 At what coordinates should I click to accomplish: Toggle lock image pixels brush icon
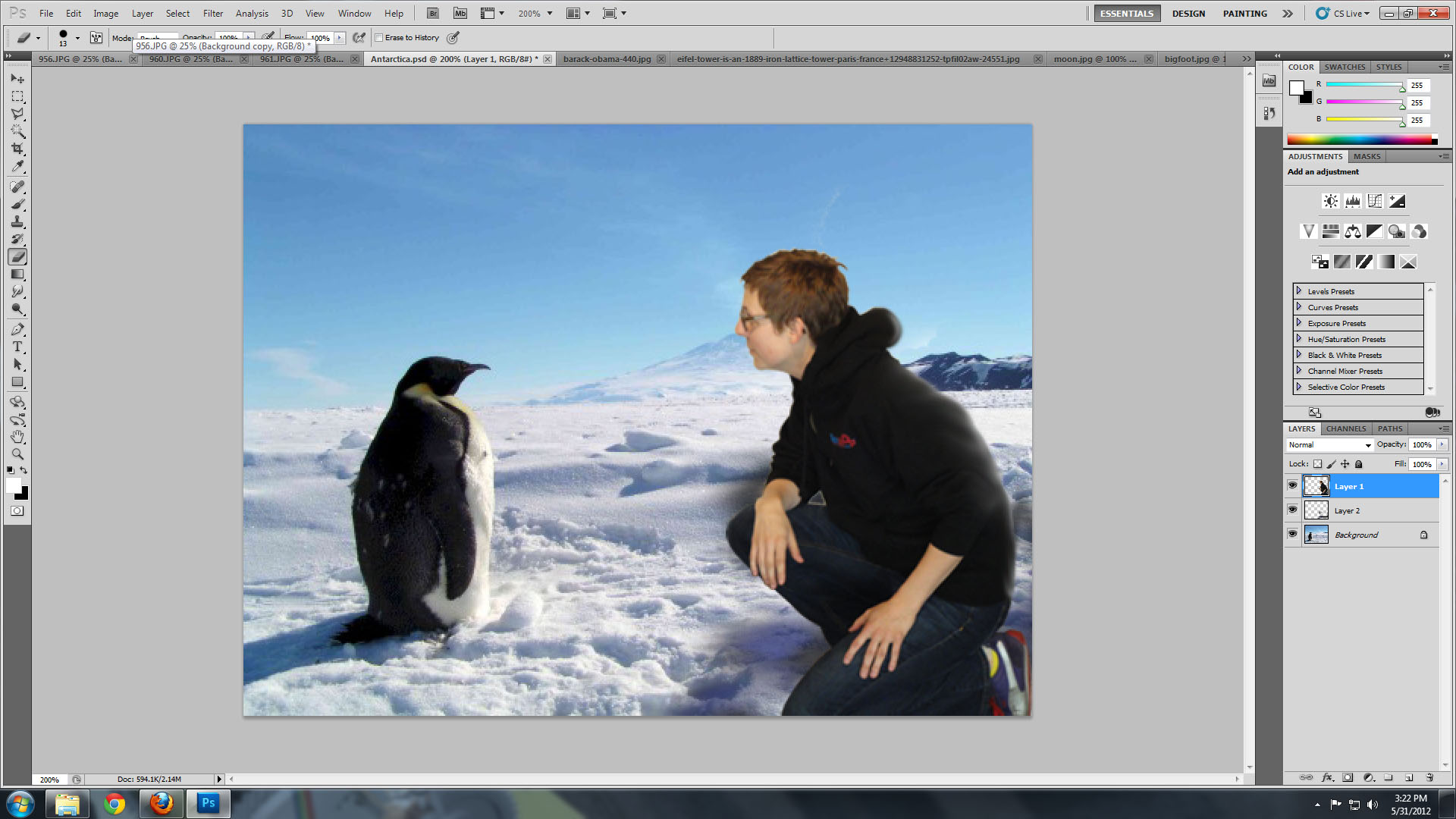click(1331, 464)
